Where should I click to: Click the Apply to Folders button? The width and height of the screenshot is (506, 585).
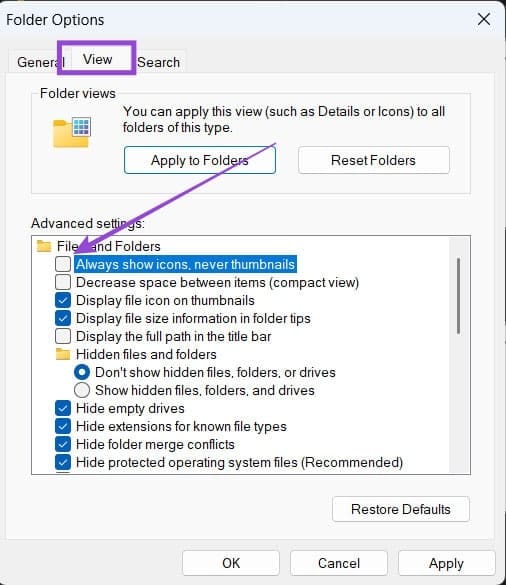coord(200,160)
